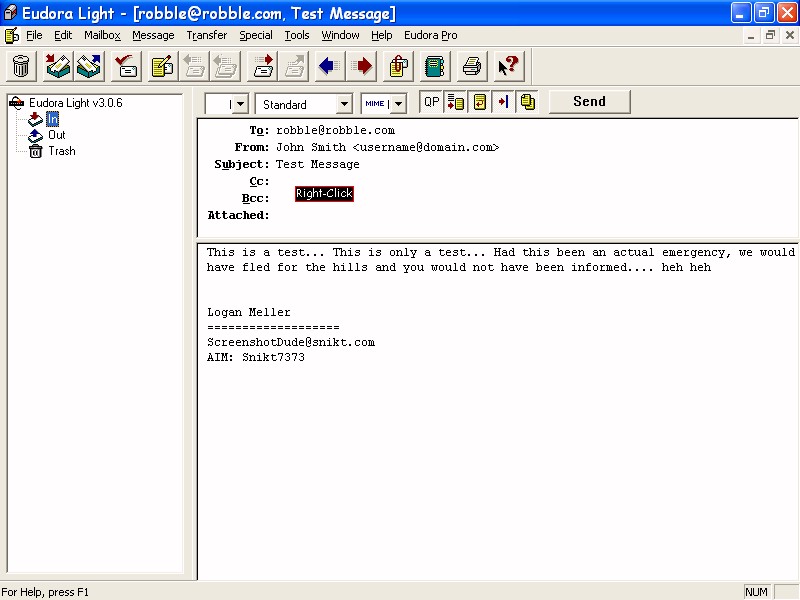Open the Tools menu
This screenshot has width=800, height=600.
click(x=297, y=35)
